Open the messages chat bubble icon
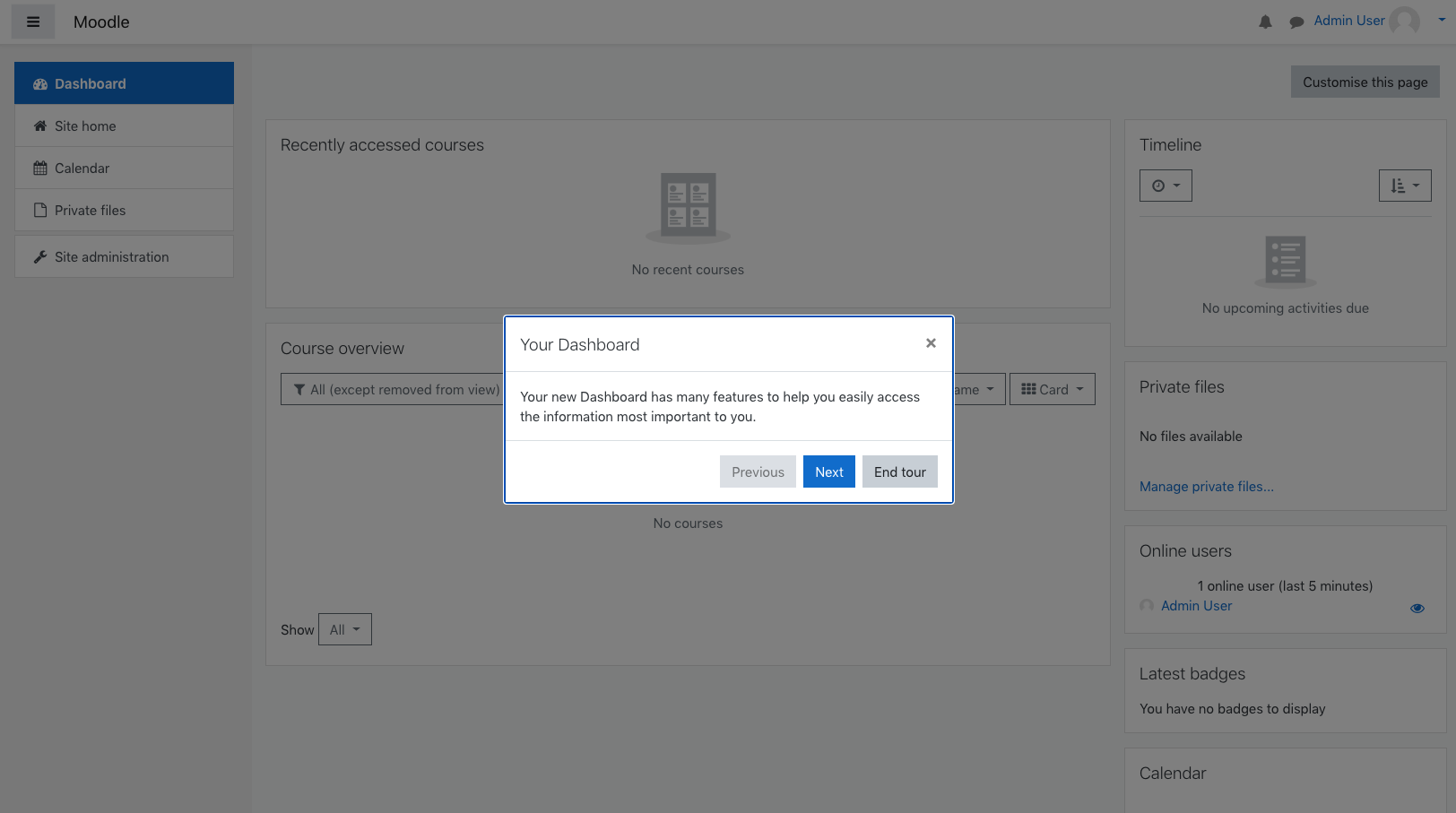Image resolution: width=1456 pixels, height=813 pixels. tap(1296, 22)
